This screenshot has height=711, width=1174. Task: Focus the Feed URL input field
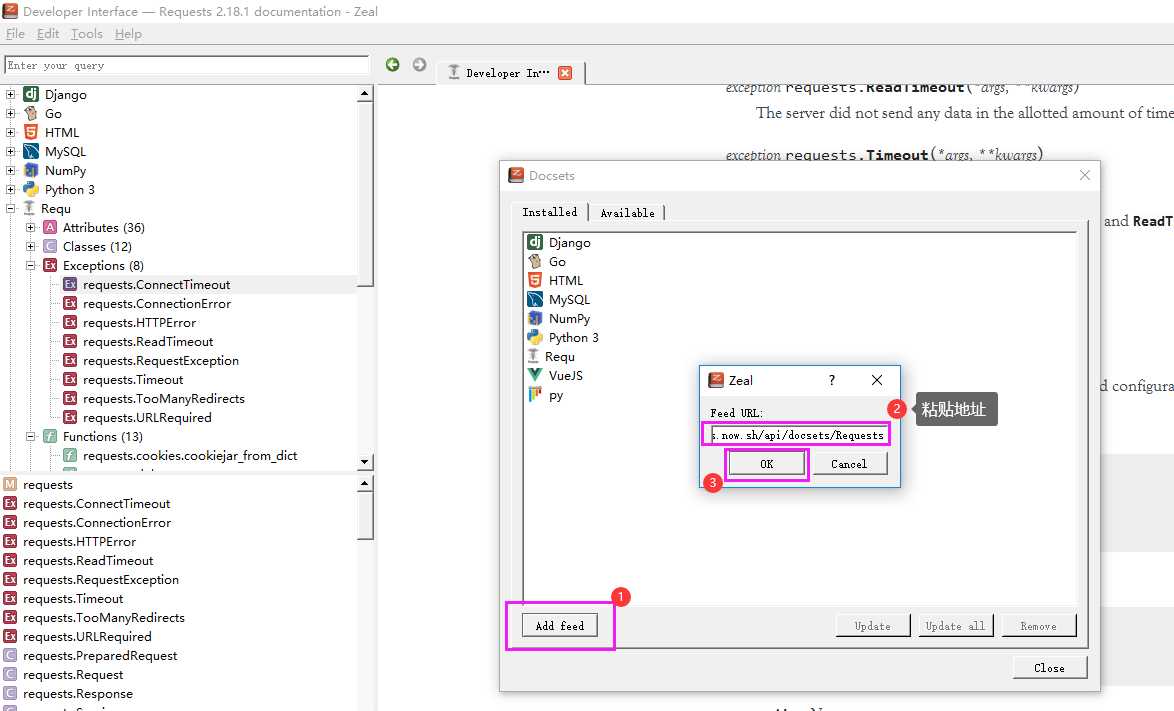click(797, 435)
